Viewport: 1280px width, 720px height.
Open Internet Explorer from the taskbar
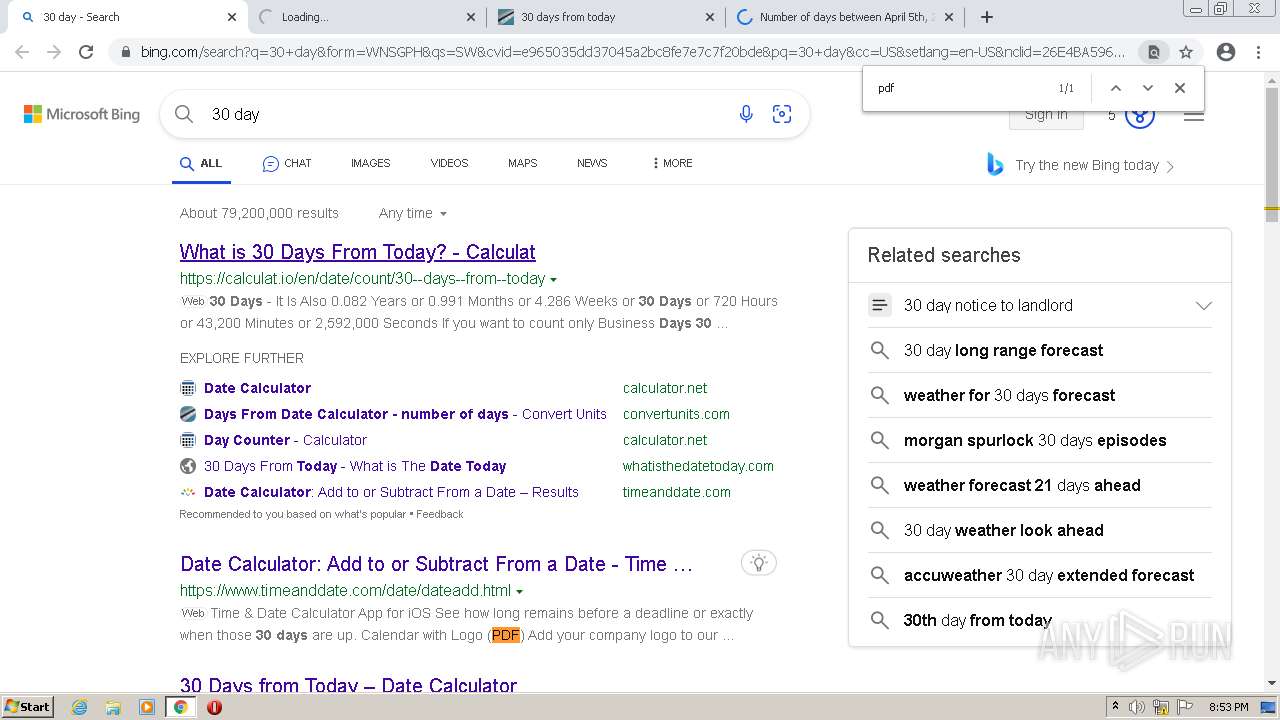click(79, 707)
